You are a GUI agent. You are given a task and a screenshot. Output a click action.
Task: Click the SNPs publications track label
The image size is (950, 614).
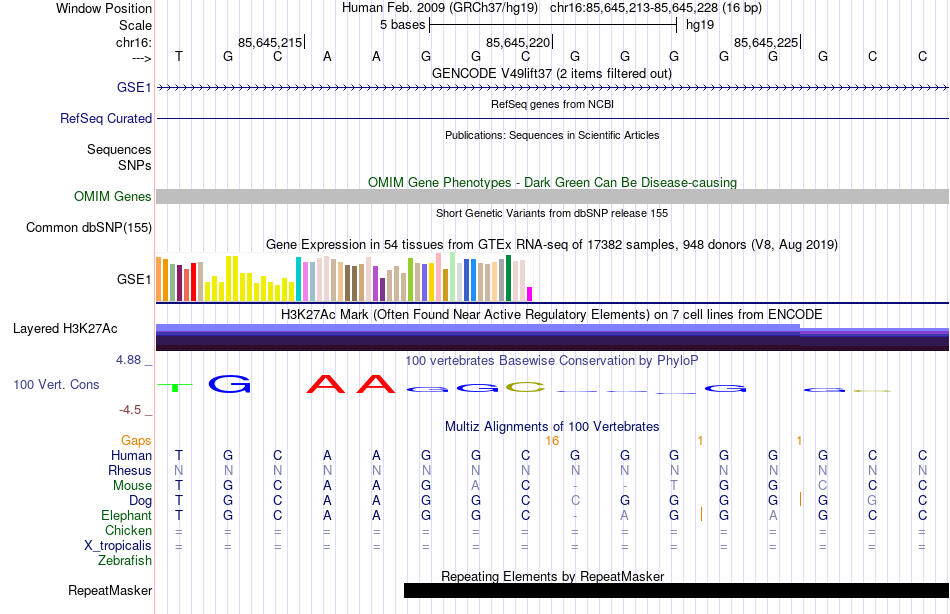click(135, 165)
